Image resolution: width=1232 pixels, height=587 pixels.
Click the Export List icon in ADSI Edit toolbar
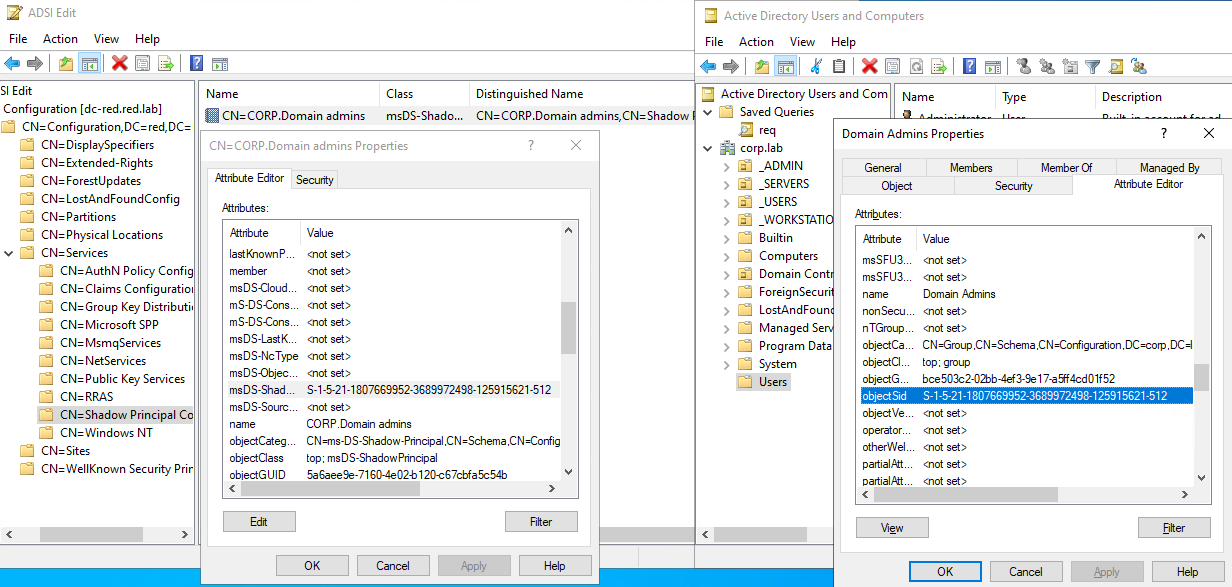[x=166, y=64]
